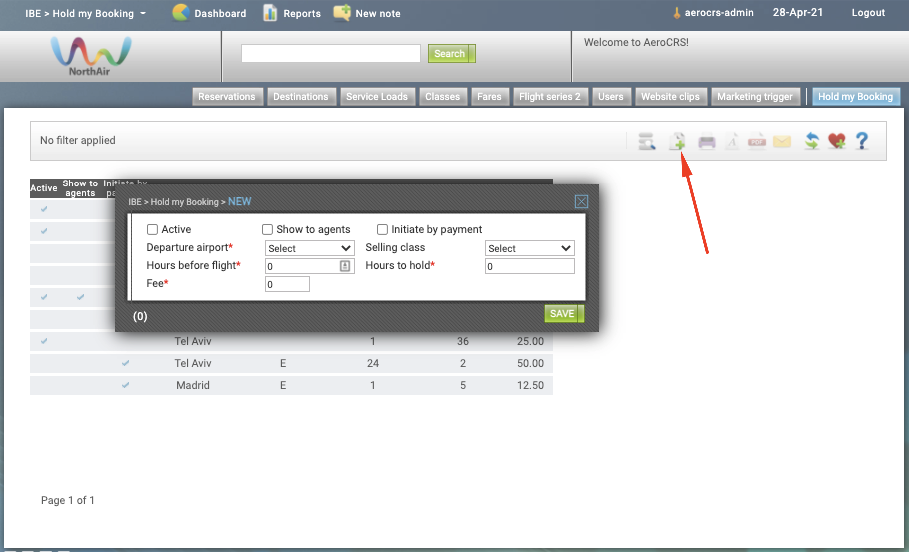The image size is (909, 552).
Task: Click the key icon beside aerocrs-admin
Action: (x=676, y=13)
